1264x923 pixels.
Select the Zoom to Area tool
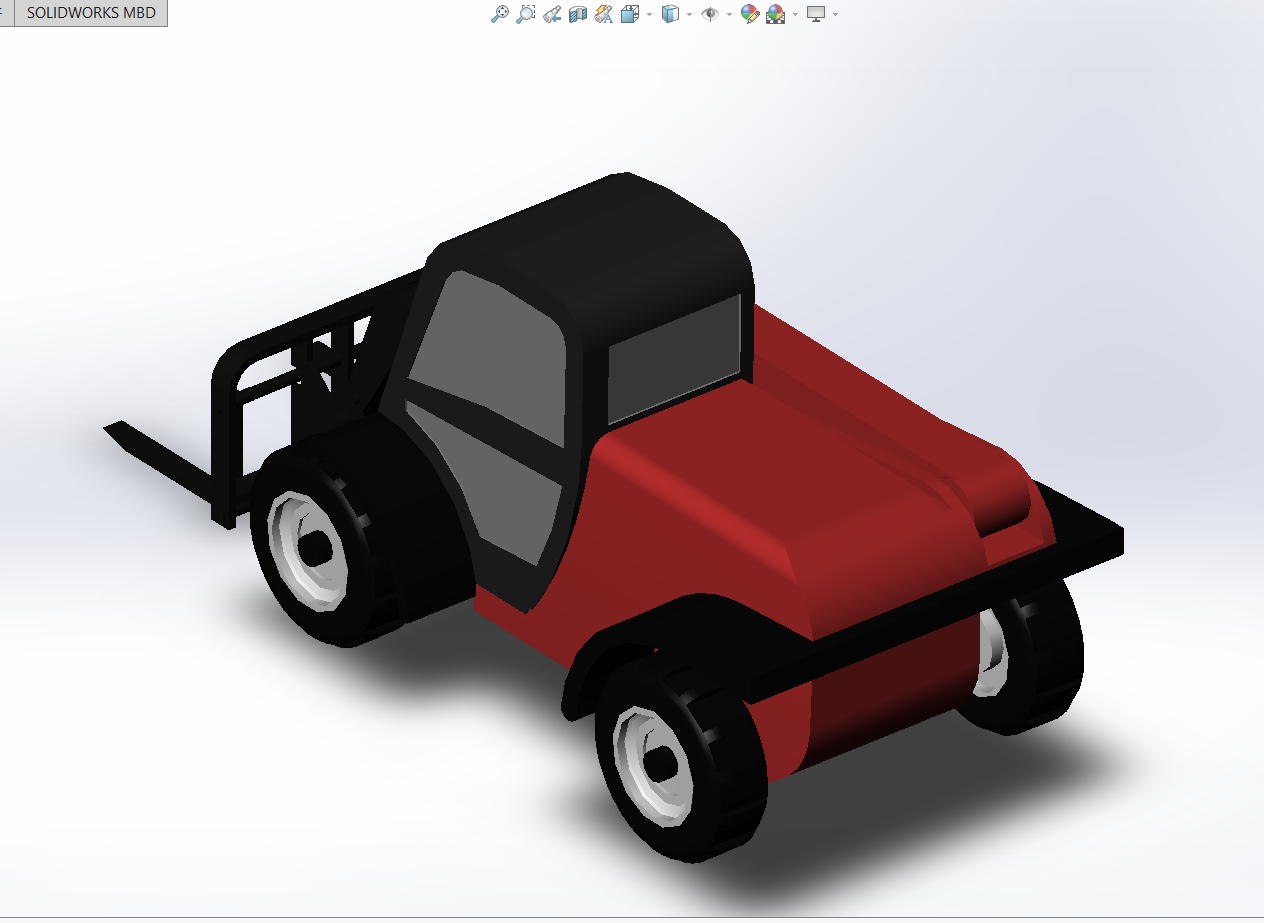click(x=526, y=14)
